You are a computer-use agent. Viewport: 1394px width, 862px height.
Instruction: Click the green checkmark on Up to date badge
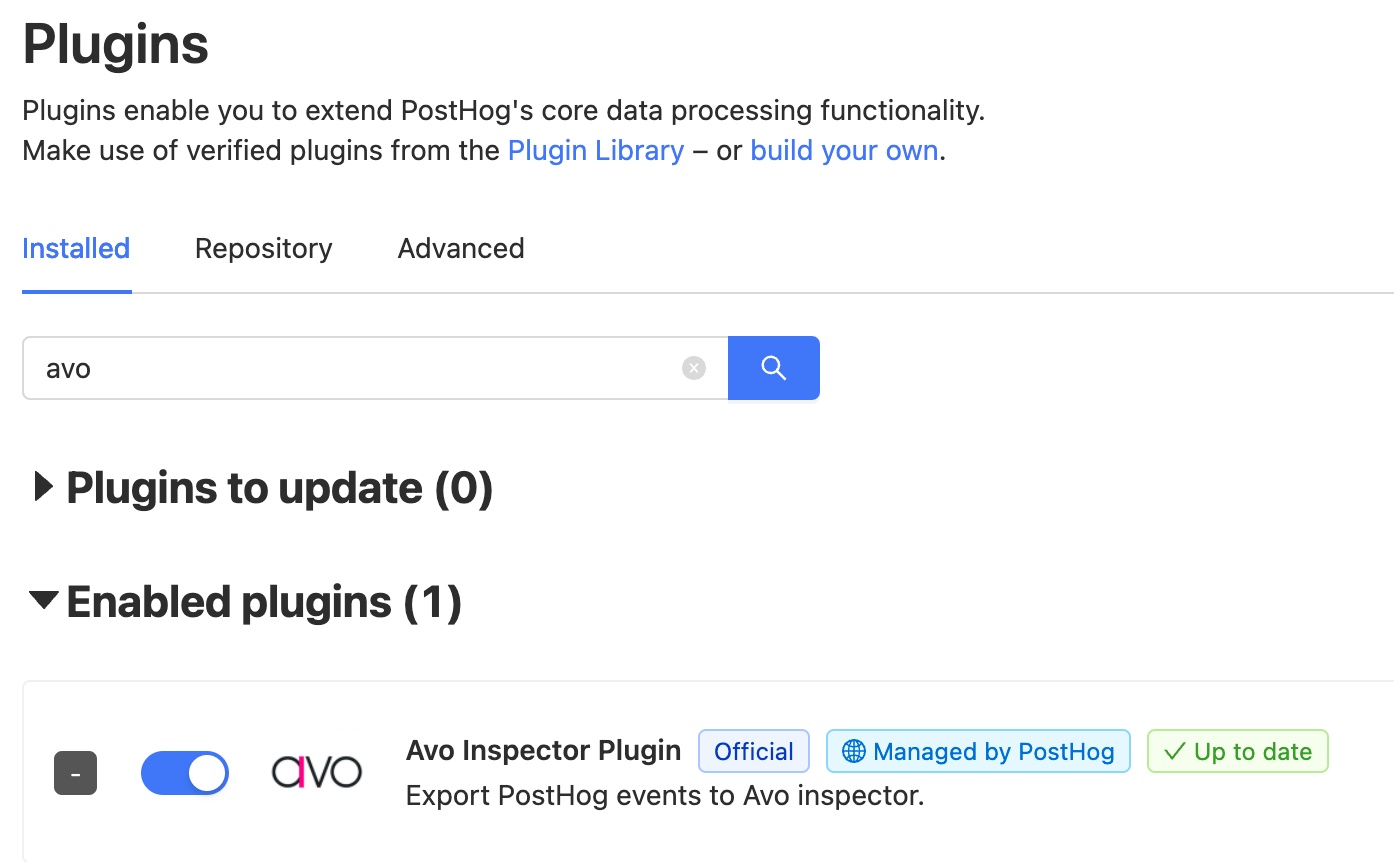(x=1176, y=751)
